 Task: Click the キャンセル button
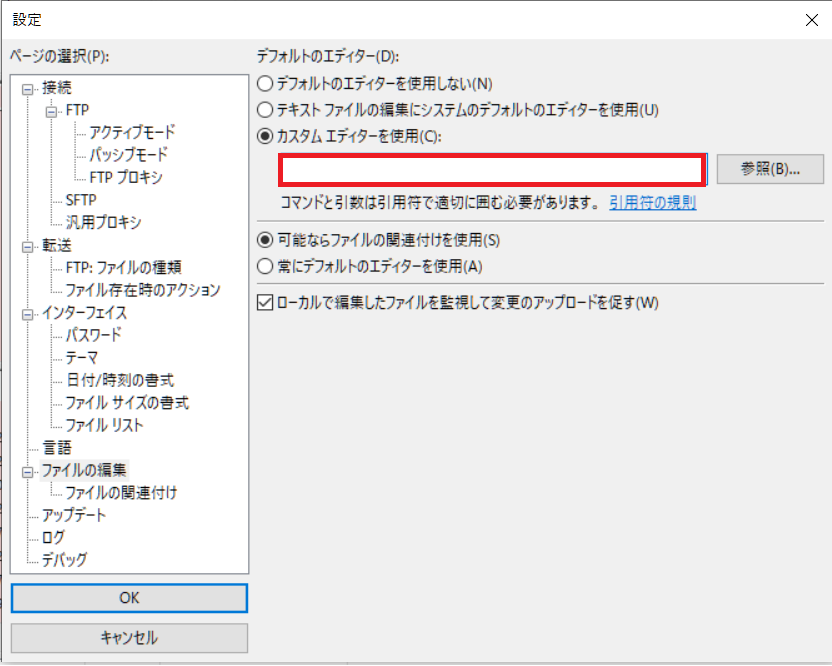pyautogui.click(x=129, y=638)
